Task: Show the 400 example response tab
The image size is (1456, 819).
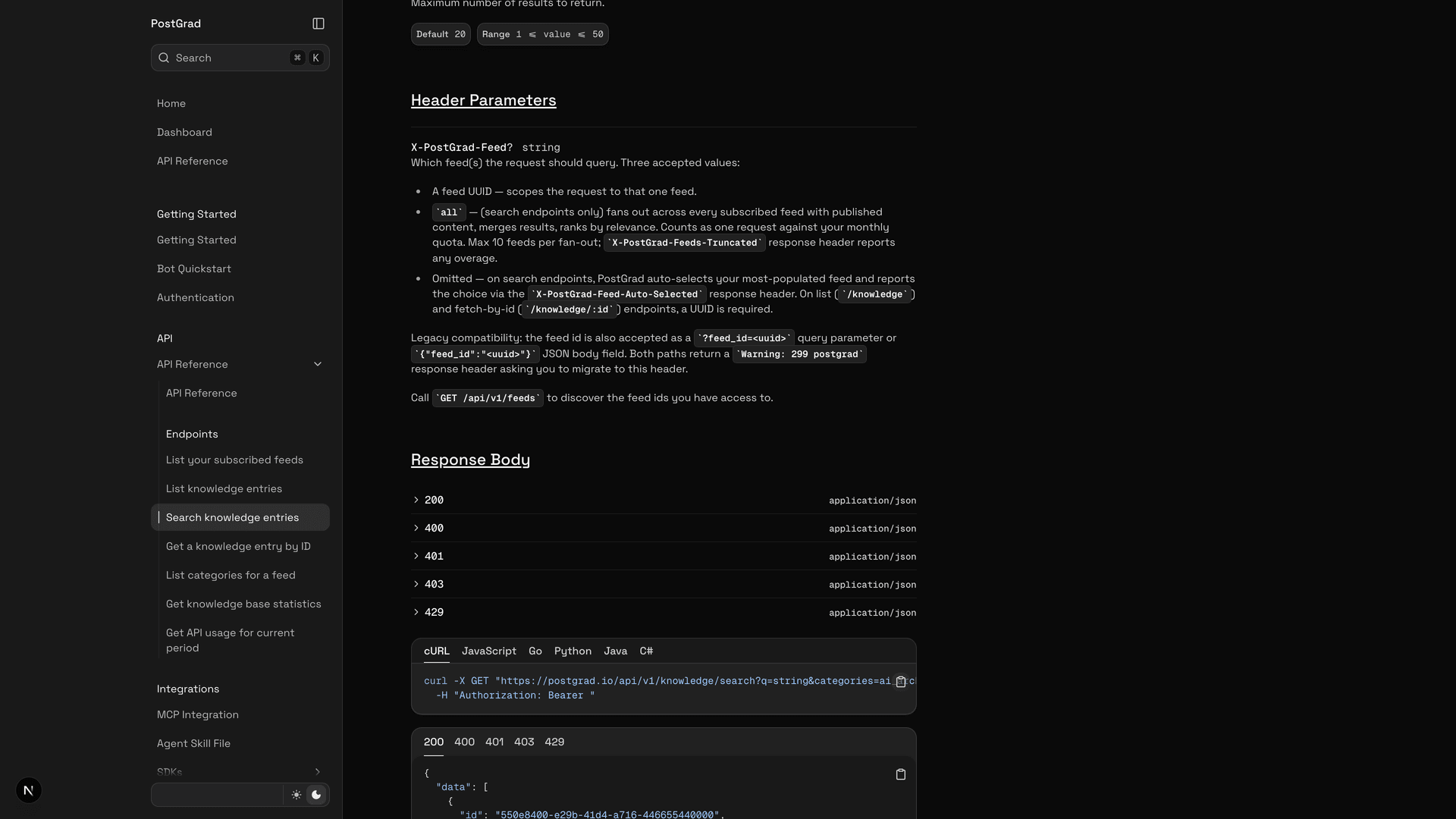Action: pyautogui.click(x=464, y=742)
